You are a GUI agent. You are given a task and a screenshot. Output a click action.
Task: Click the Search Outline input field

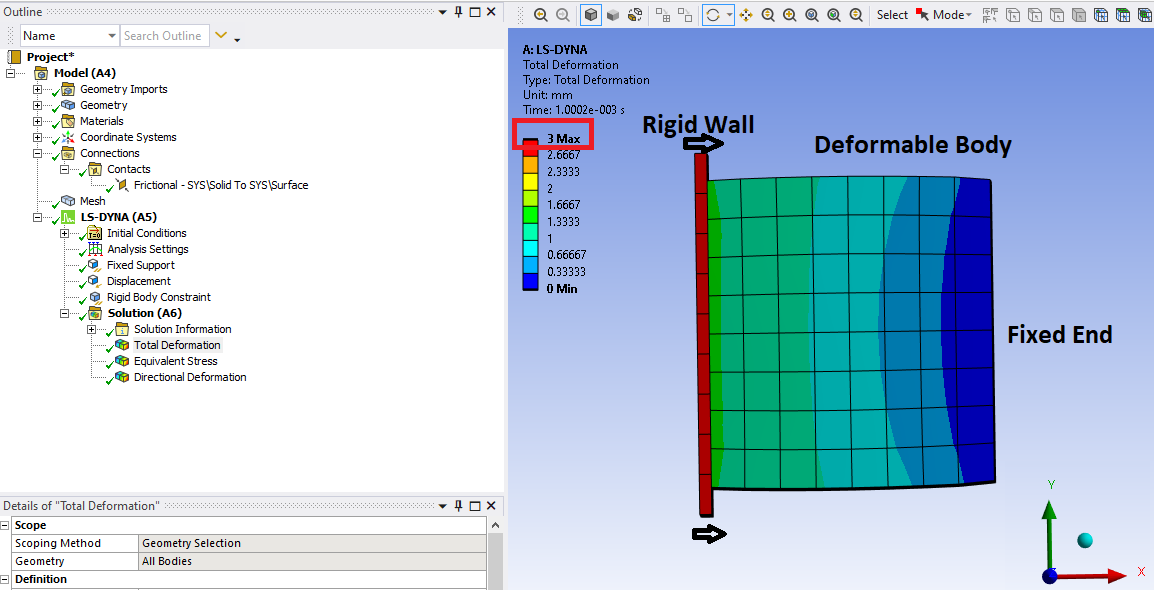click(x=165, y=35)
